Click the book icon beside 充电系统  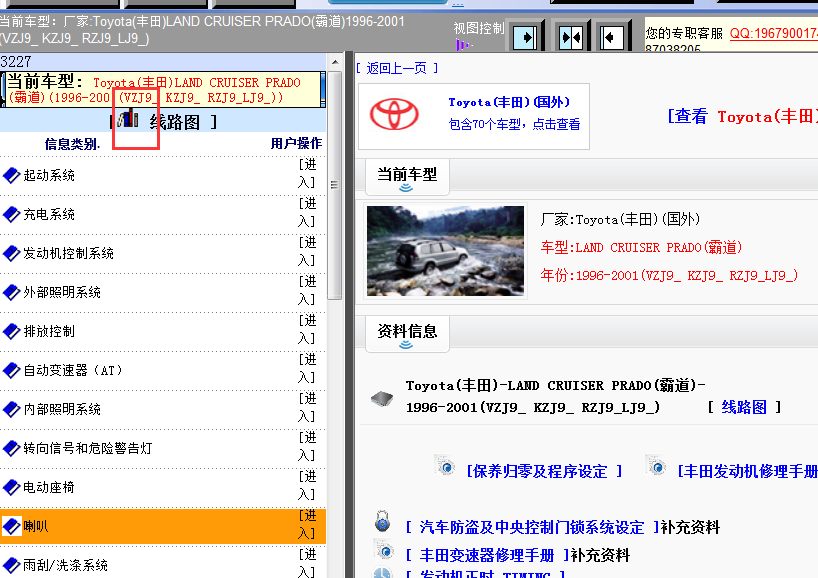11,214
